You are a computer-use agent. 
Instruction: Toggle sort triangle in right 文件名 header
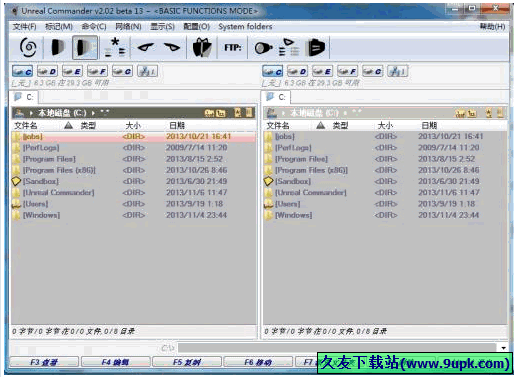320,125
